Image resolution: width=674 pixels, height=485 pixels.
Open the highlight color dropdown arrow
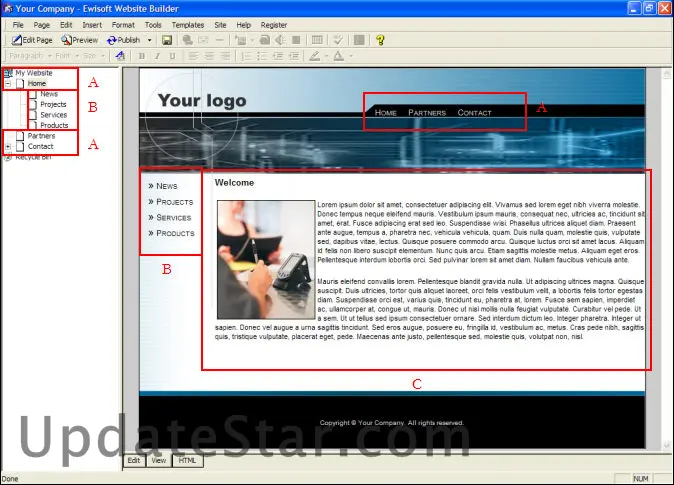[x=326, y=56]
